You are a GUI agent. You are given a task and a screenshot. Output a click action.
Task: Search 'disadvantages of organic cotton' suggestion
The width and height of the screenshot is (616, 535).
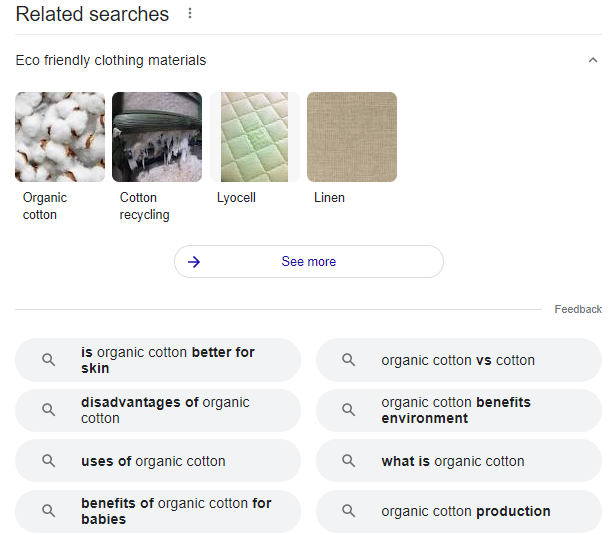tap(158, 410)
